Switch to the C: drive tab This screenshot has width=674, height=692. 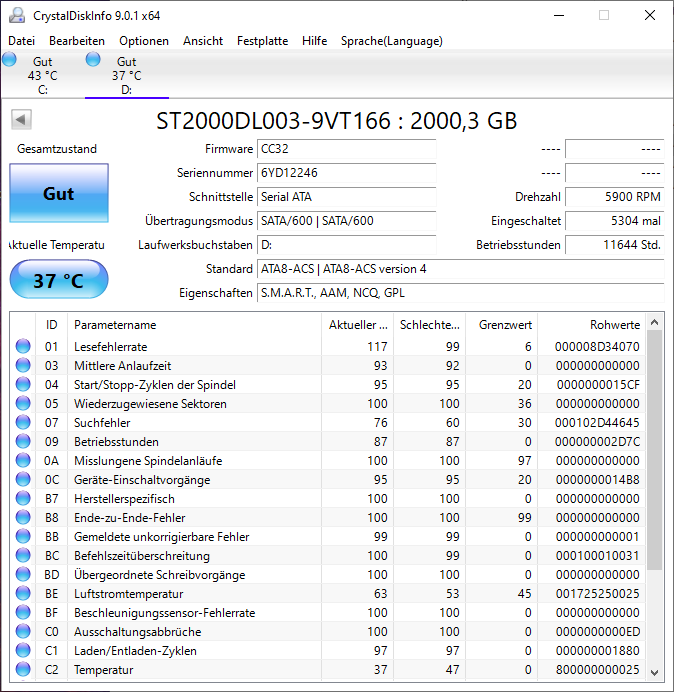coord(43,75)
